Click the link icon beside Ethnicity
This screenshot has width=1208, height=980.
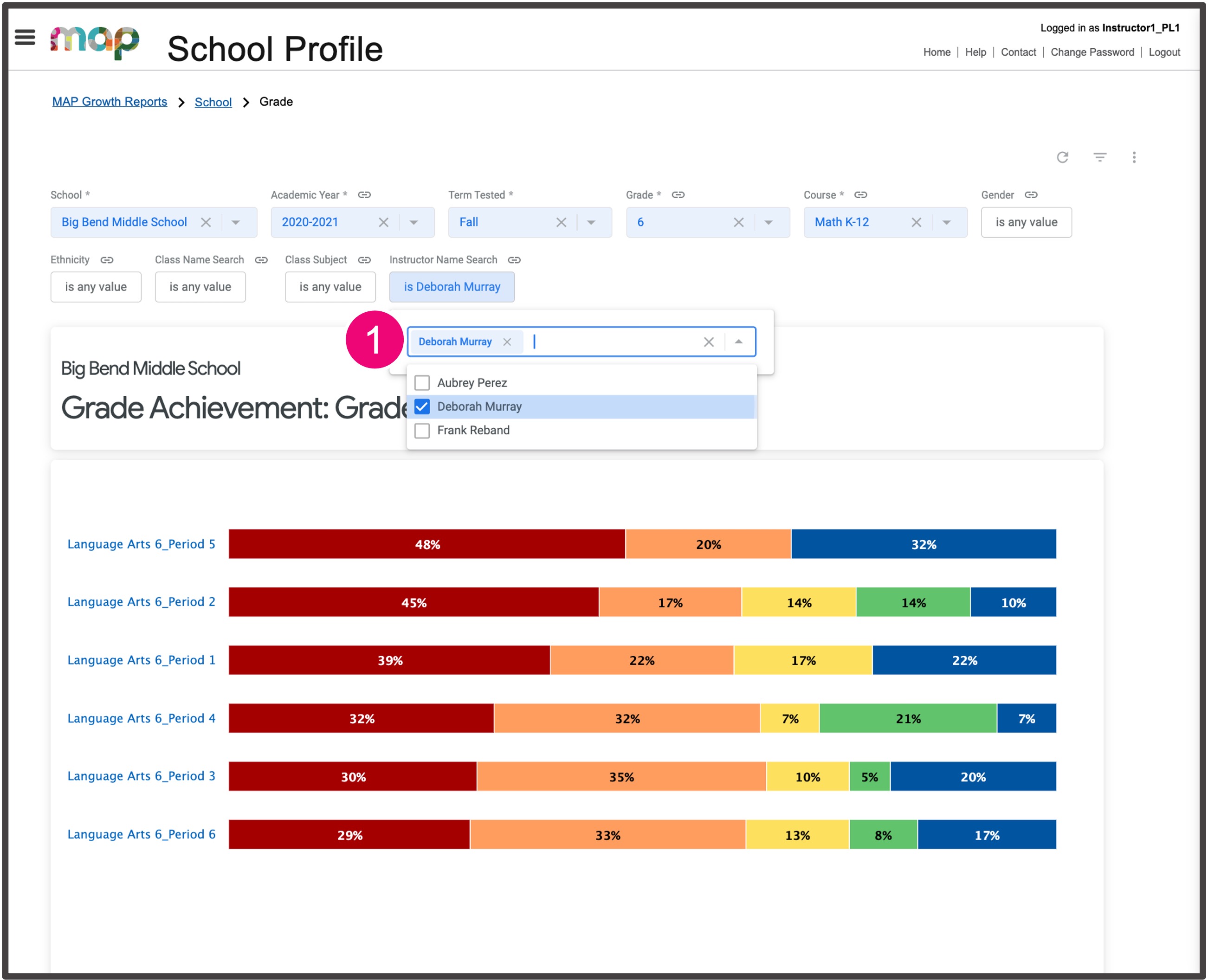tap(106, 260)
